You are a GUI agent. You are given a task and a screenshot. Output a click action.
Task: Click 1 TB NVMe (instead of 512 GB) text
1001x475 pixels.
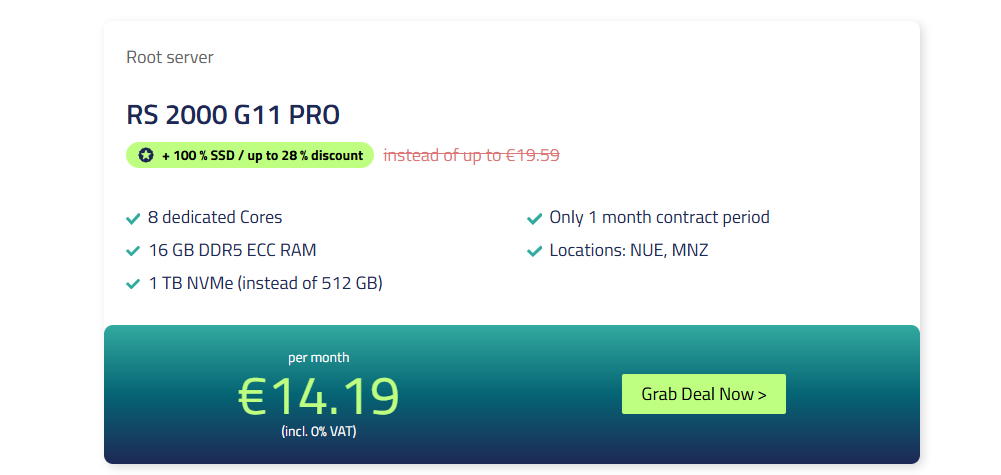pos(266,283)
